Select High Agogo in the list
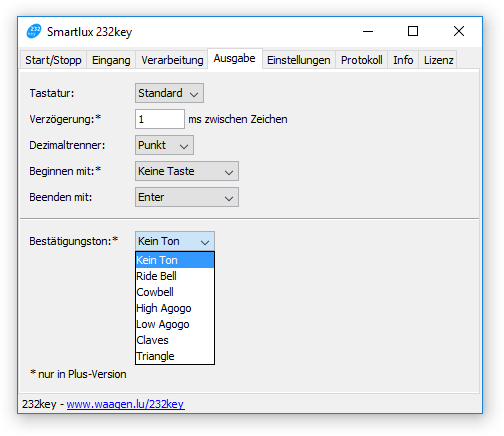504x436 pixels. coord(175,308)
